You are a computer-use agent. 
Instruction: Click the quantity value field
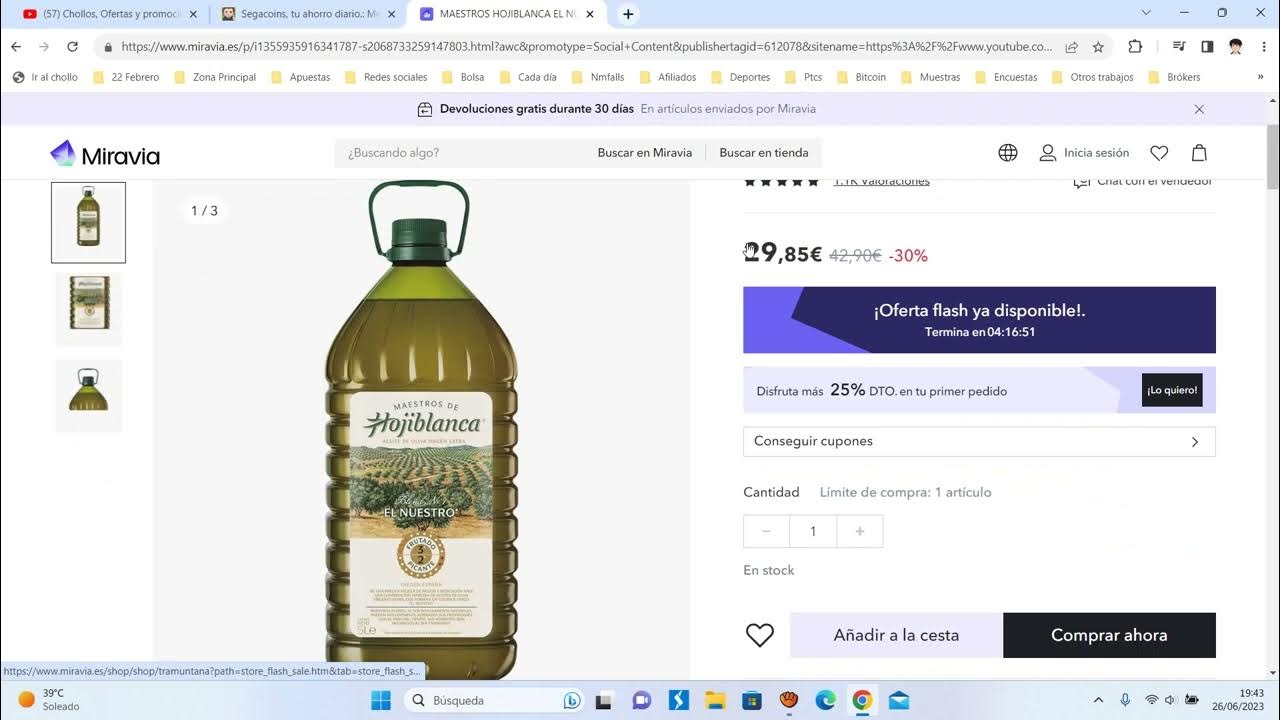[813, 531]
